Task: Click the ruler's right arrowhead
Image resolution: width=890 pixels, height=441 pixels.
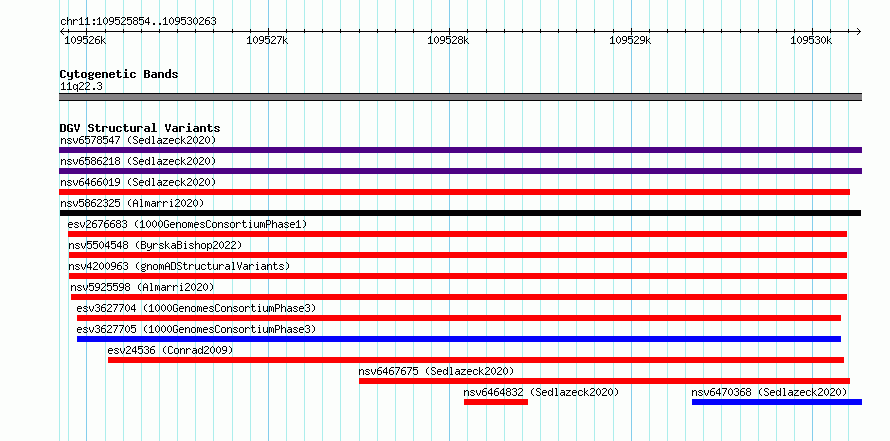Action: pos(858,31)
